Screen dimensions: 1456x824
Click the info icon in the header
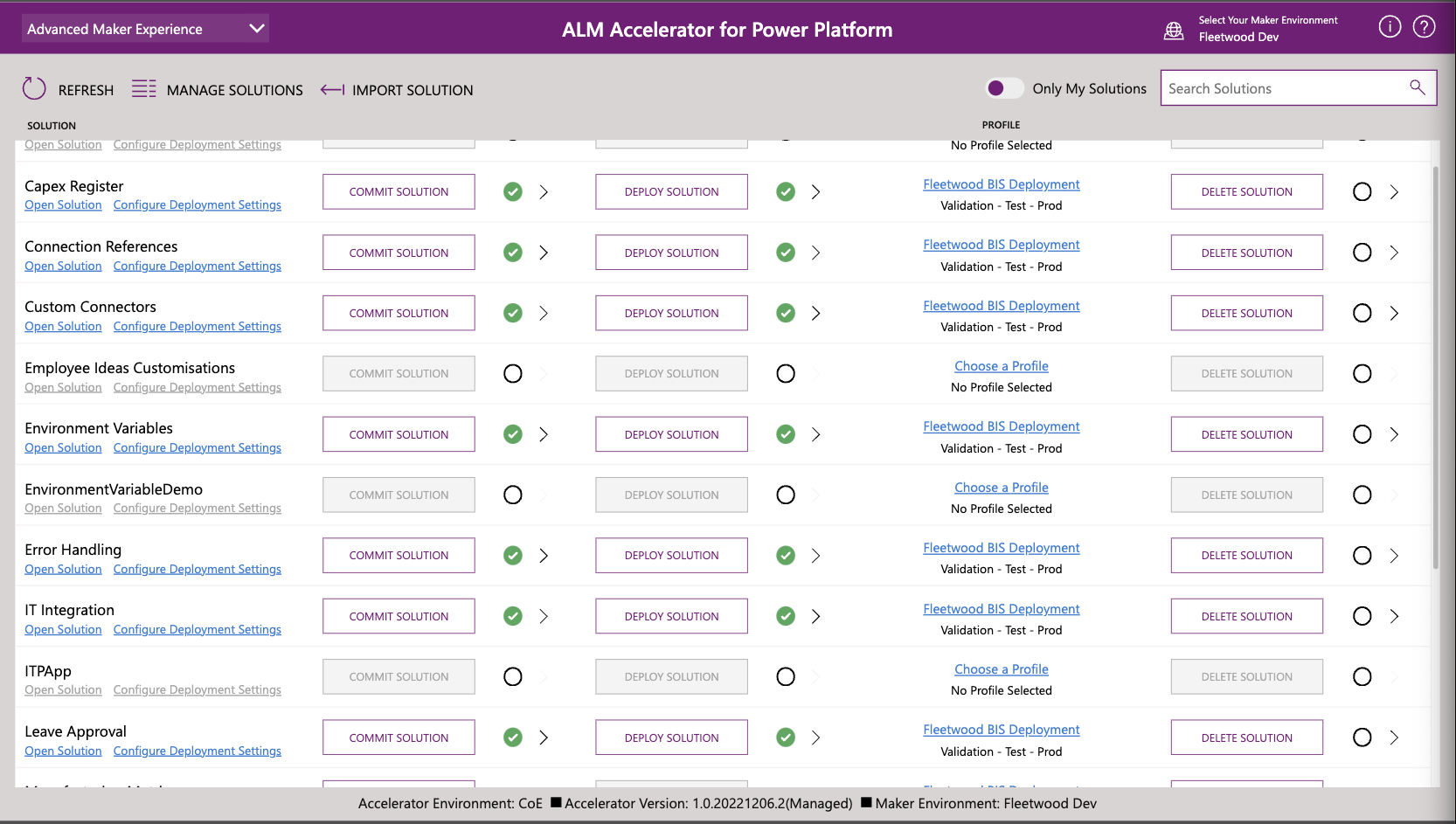[1390, 26]
